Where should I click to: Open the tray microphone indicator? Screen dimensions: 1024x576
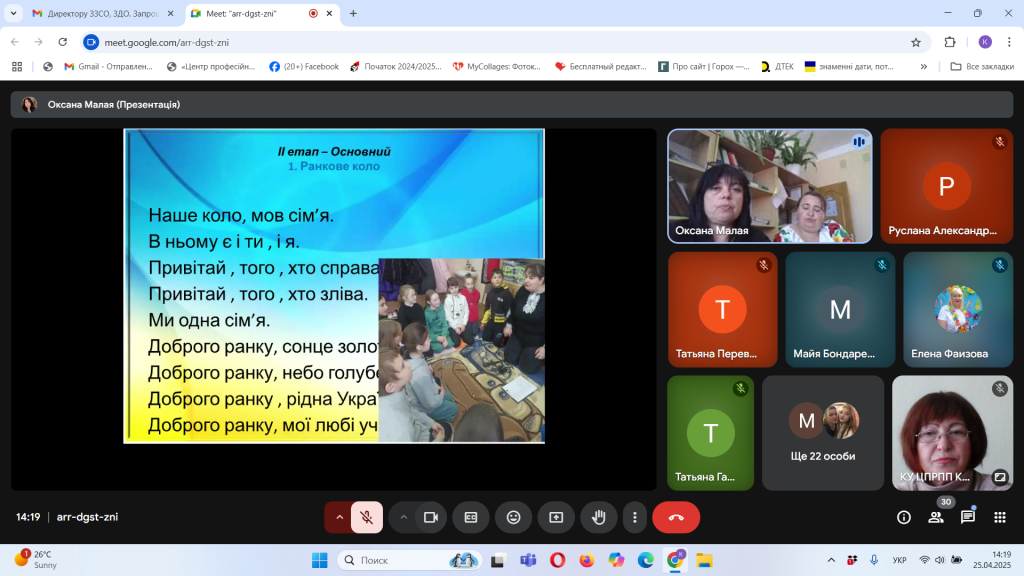[874, 560]
